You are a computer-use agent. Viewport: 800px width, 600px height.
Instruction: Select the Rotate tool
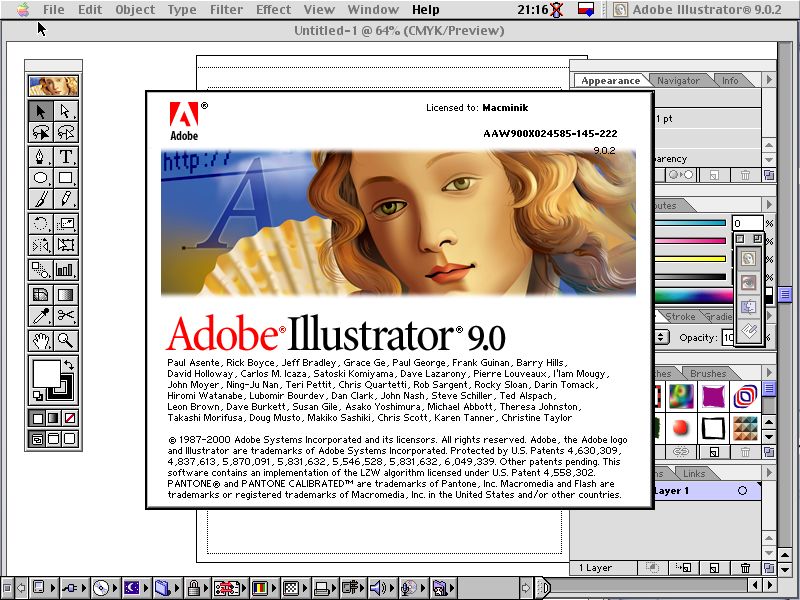[x=41, y=223]
